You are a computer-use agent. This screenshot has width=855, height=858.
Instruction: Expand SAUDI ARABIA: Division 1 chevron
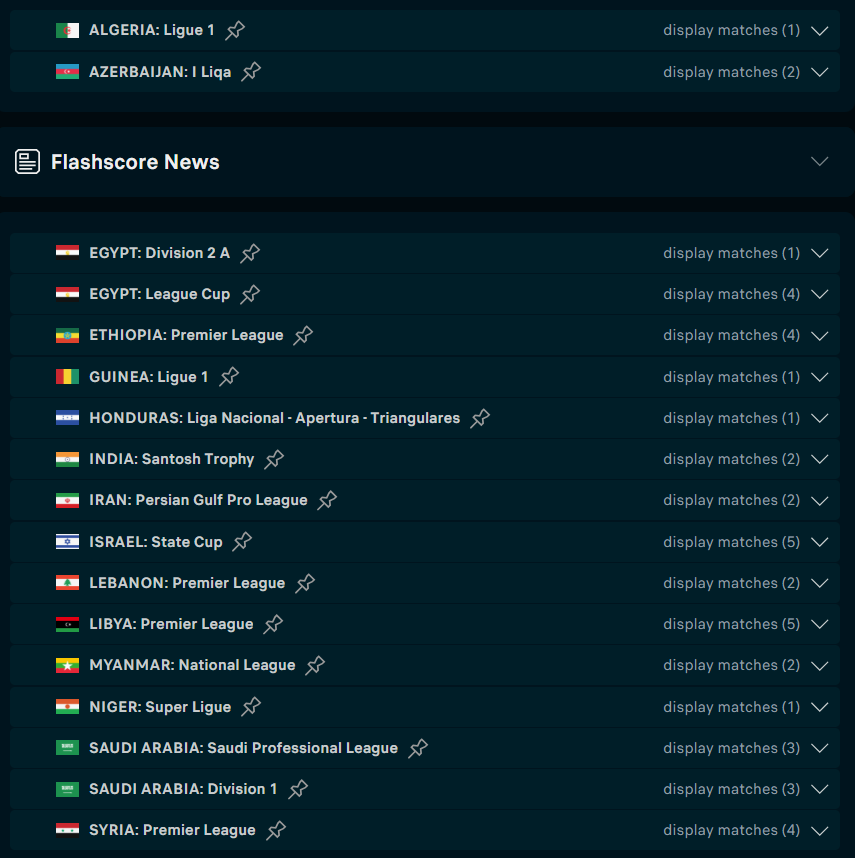coord(819,790)
